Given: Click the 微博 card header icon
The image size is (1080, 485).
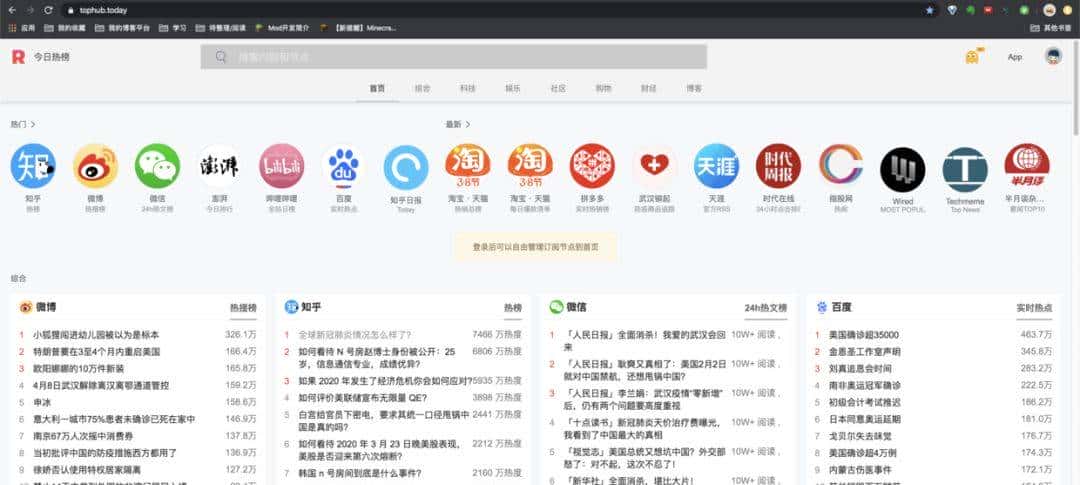Looking at the screenshot, I should pyautogui.click(x=26, y=307).
